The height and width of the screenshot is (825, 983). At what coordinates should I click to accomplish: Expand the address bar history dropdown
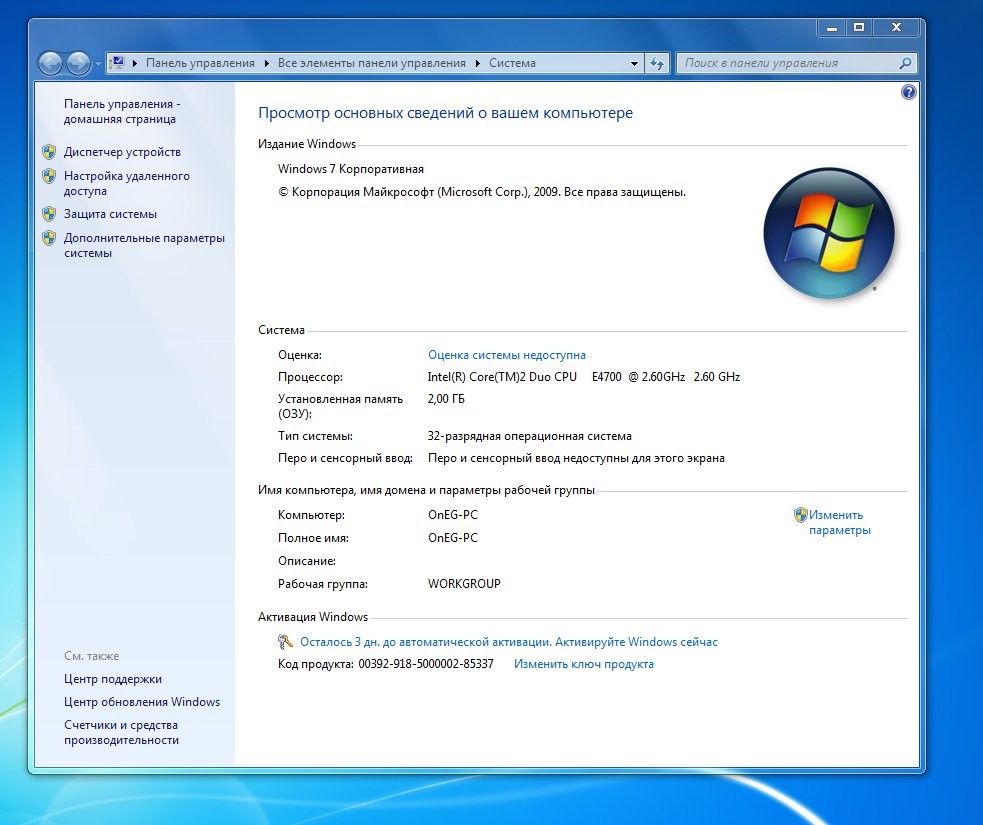(x=634, y=63)
